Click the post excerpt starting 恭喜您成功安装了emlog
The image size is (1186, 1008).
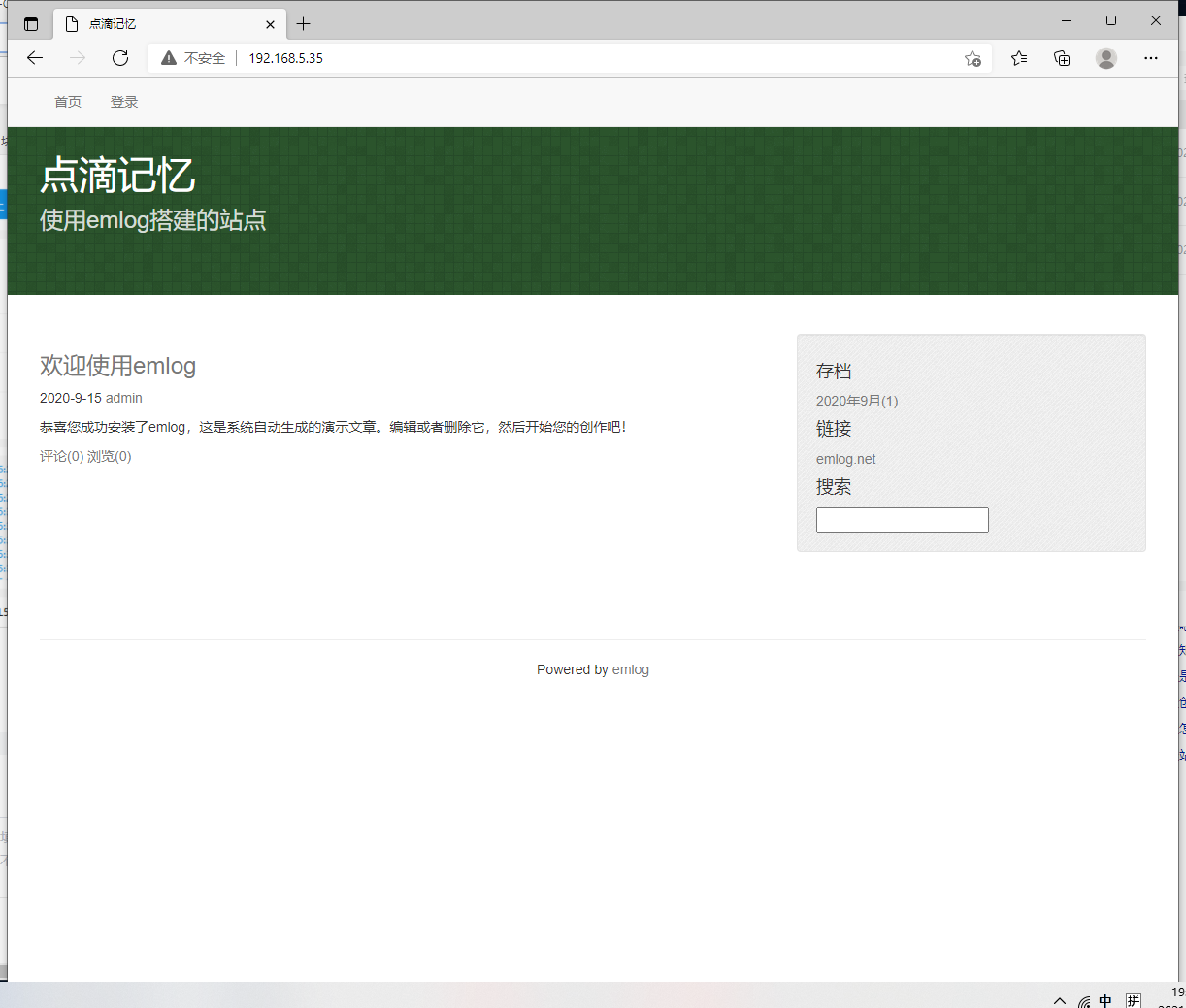pos(334,427)
